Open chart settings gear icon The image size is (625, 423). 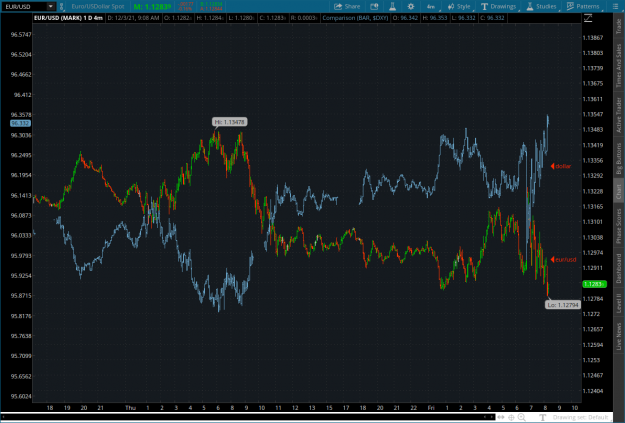click(x=411, y=6)
